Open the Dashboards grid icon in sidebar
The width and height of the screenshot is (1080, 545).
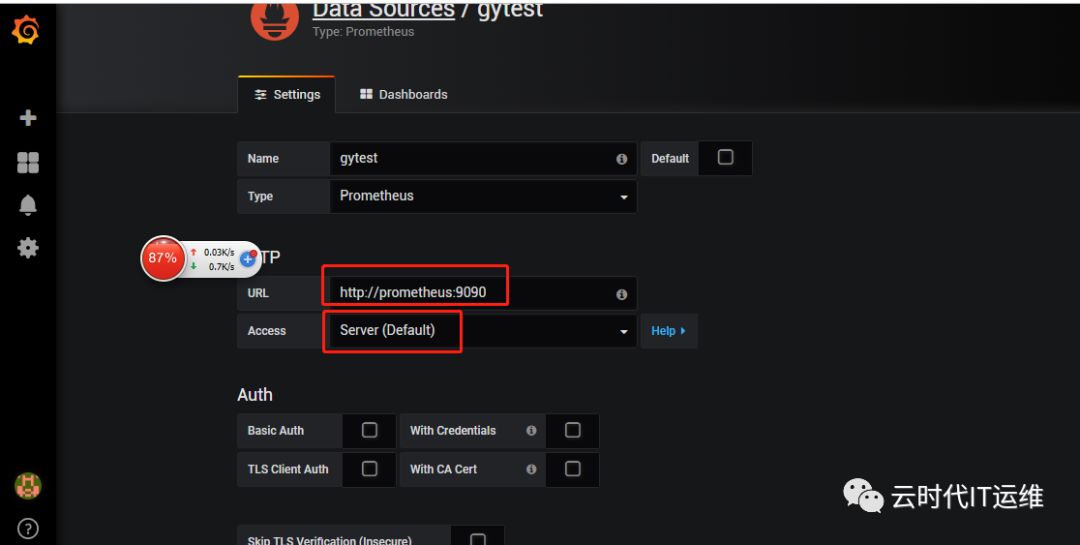click(28, 163)
